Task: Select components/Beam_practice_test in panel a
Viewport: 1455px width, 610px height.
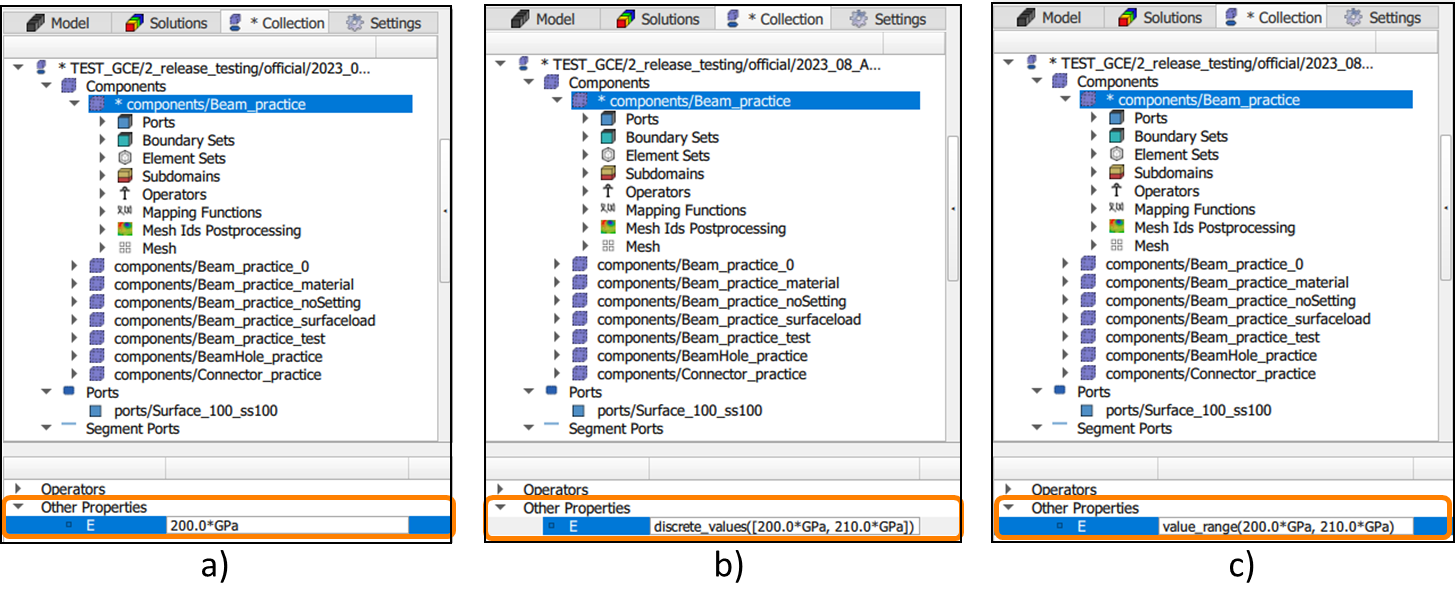Action: click(220, 338)
